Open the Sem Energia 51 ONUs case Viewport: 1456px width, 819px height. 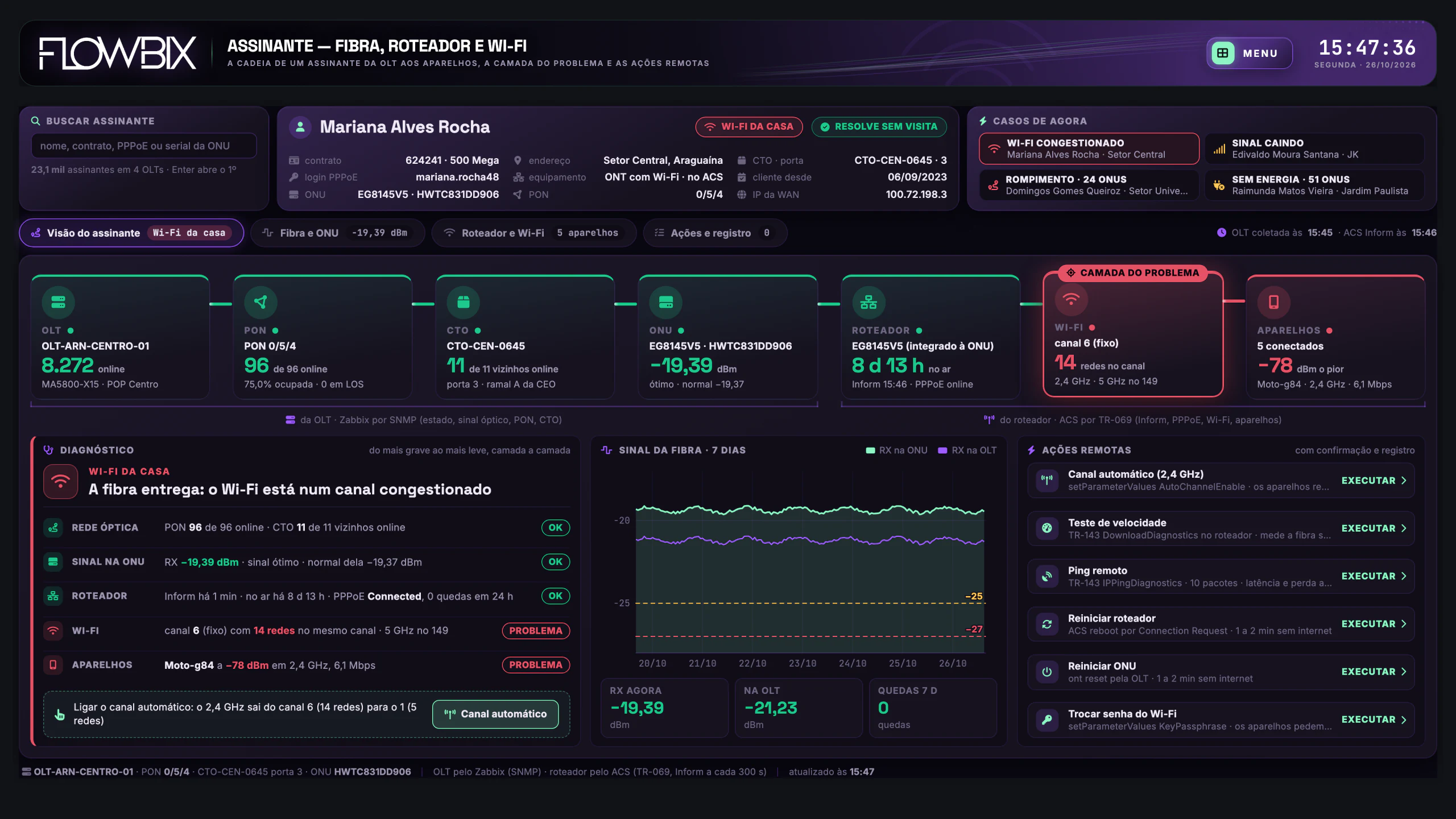tap(1315, 185)
